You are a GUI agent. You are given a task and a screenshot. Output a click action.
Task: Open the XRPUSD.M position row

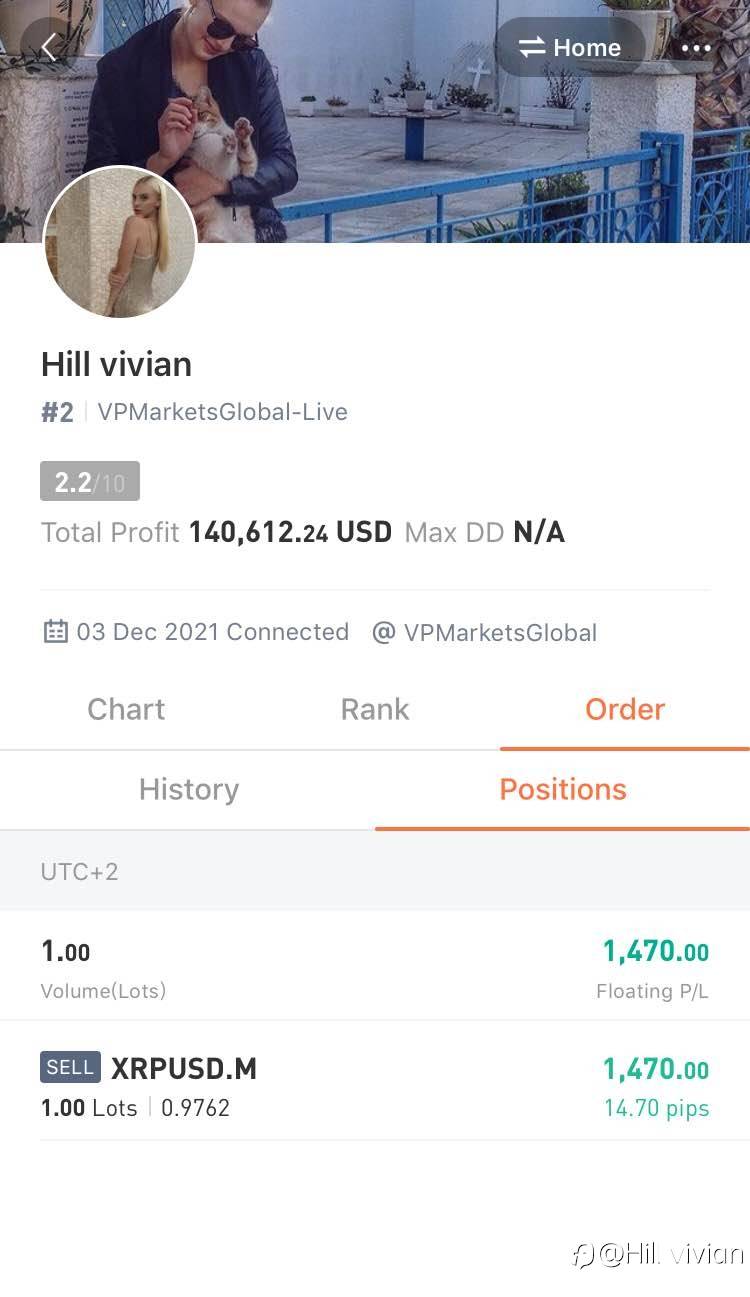pyautogui.click(x=375, y=1085)
